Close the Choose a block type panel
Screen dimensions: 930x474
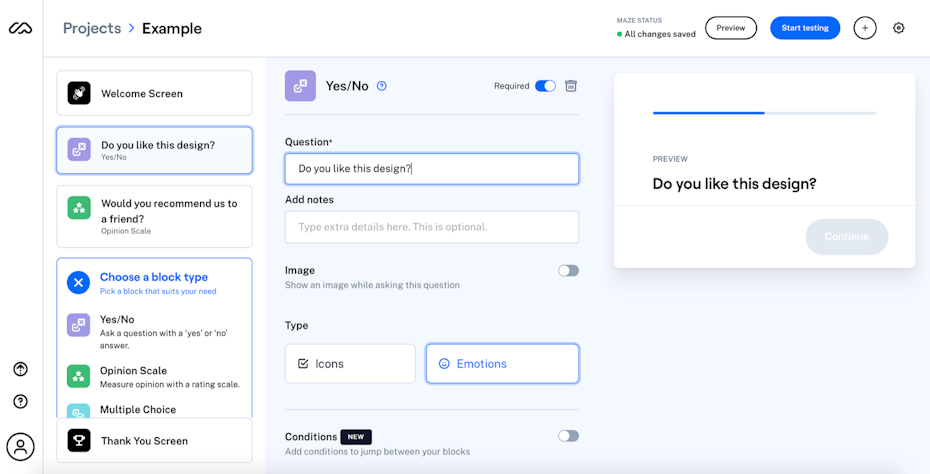[78, 283]
